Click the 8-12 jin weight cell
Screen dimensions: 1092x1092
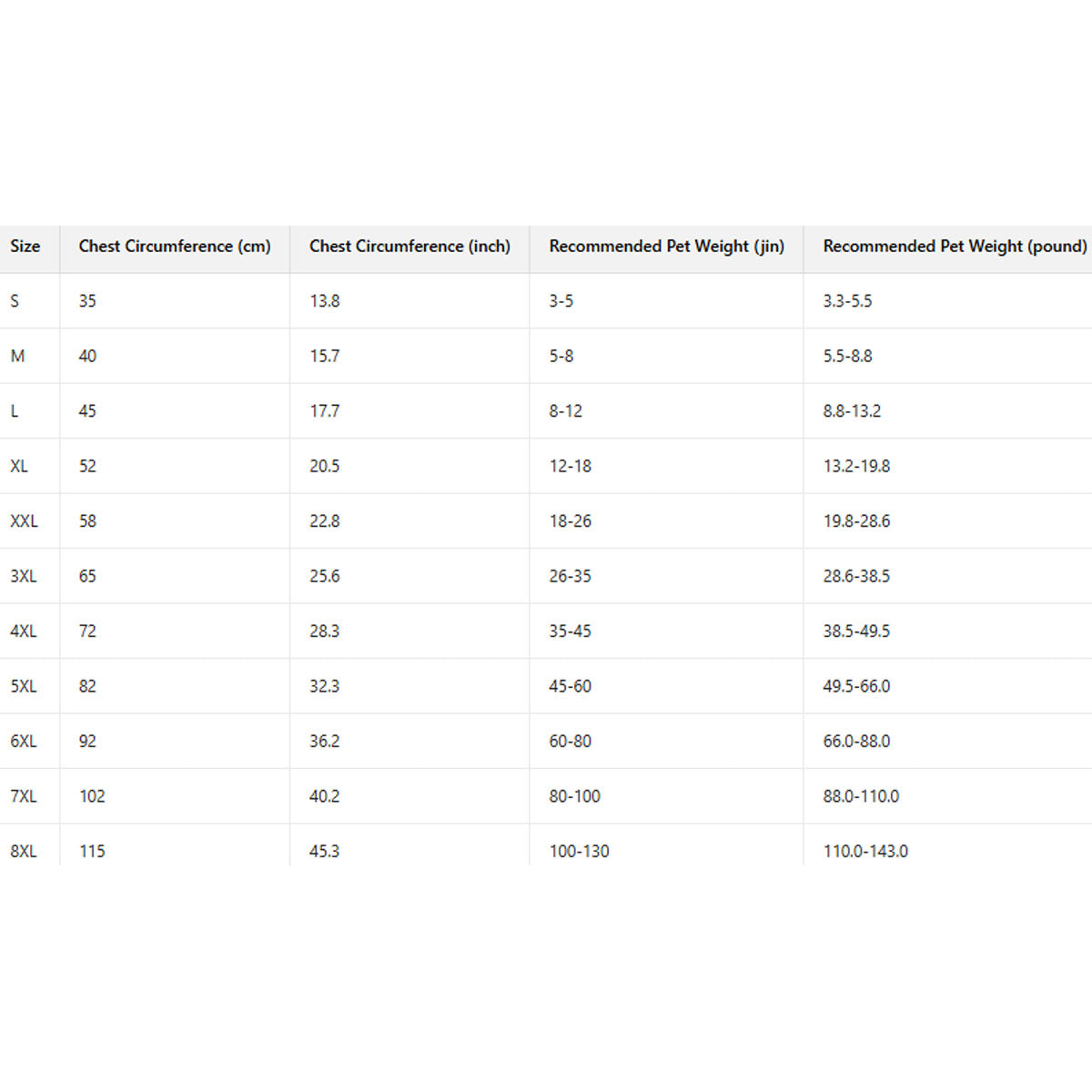click(565, 411)
